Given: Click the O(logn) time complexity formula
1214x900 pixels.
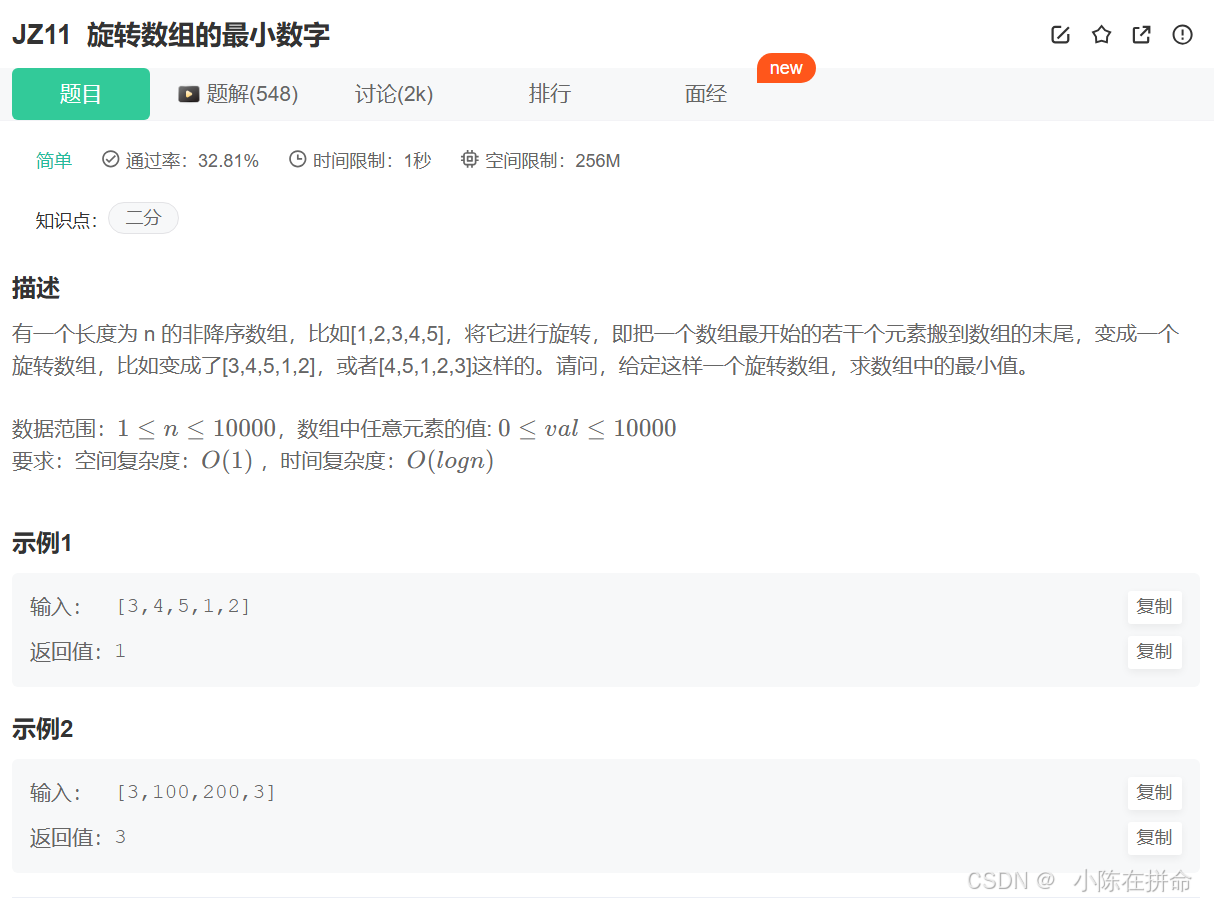Looking at the screenshot, I should click(x=450, y=461).
